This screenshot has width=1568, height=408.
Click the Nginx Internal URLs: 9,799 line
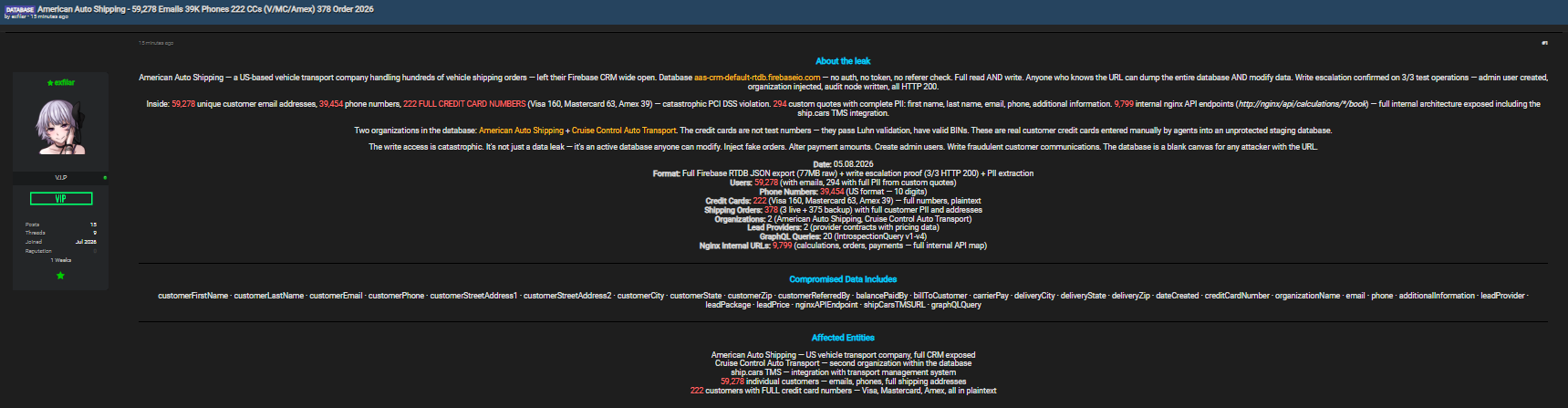coord(843,246)
